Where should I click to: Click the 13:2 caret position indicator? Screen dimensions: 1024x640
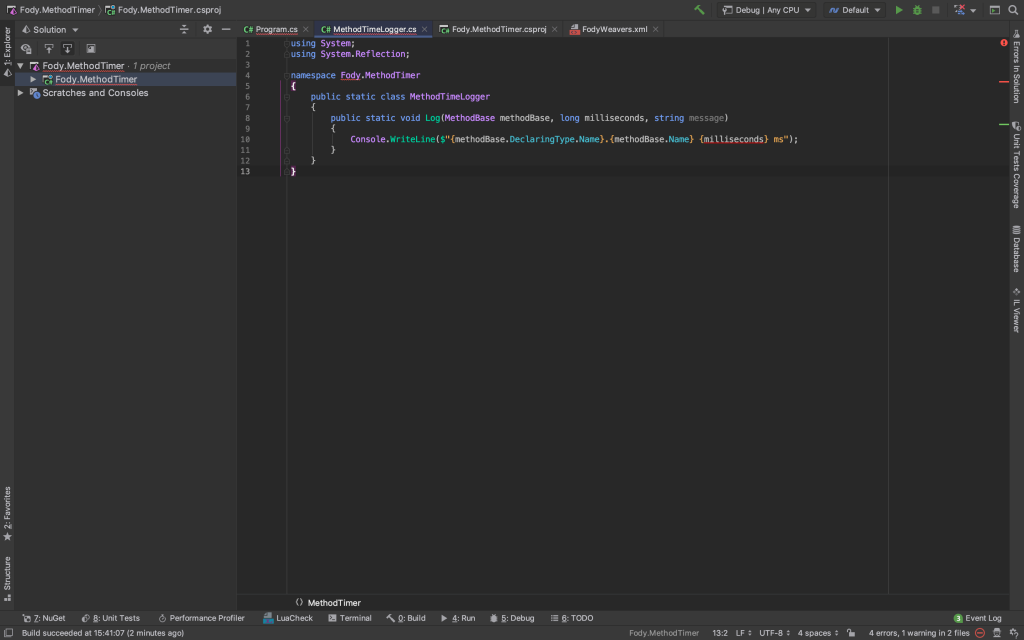(720, 633)
